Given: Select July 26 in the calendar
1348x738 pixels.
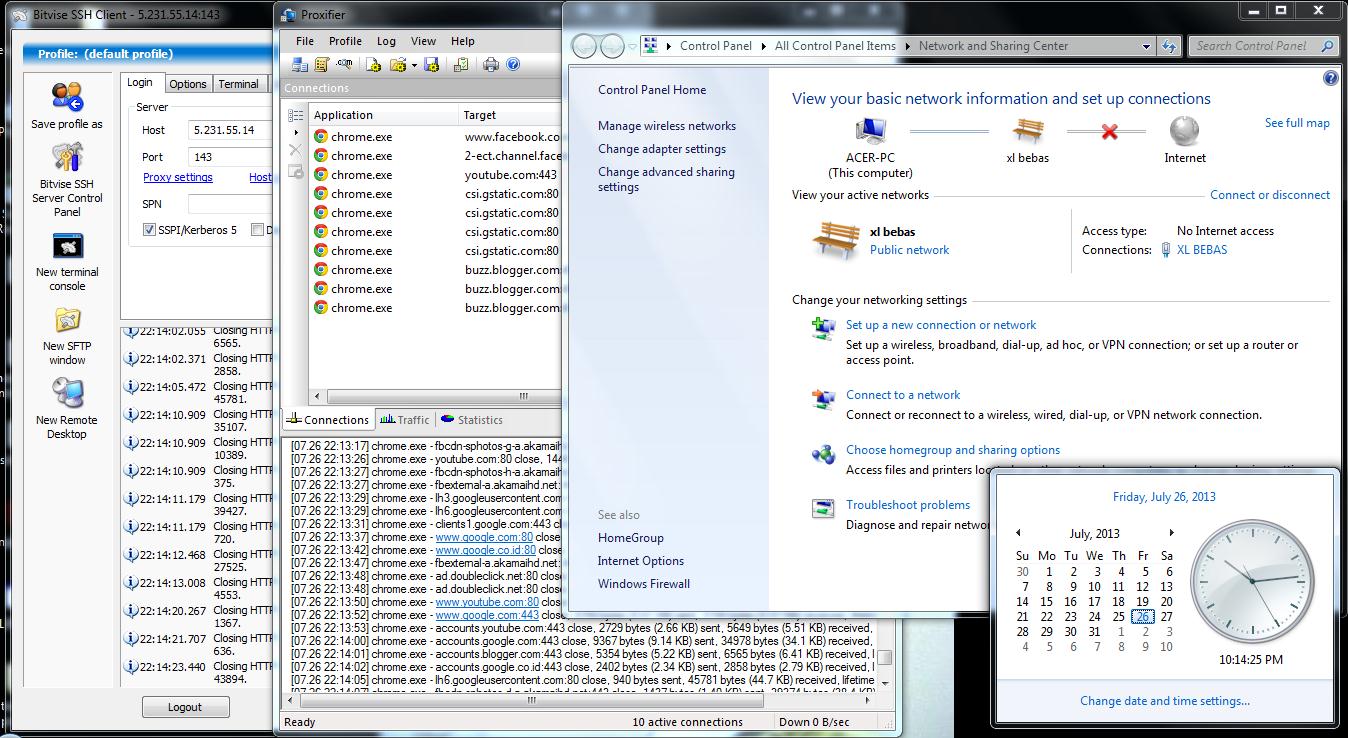Looking at the screenshot, I should (x=1142, y=617).
